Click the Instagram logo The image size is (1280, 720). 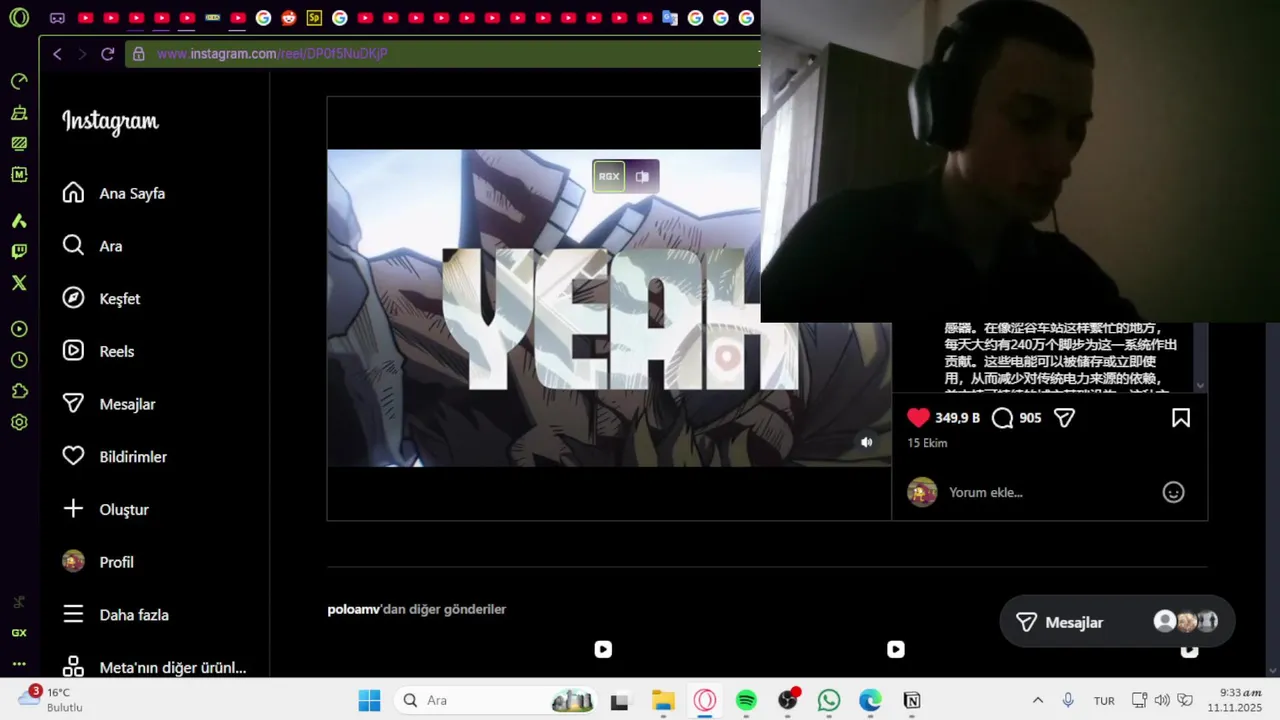[x=110, y=122]
